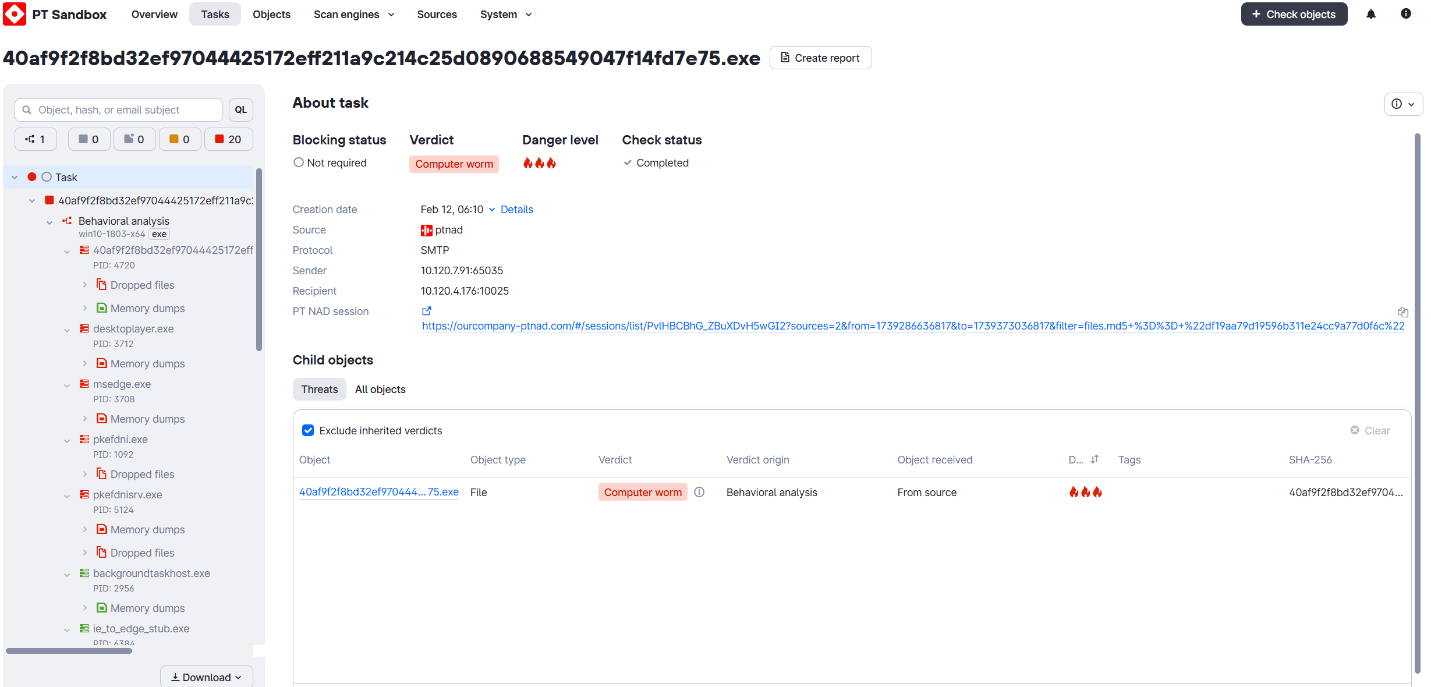Click the notifications bell icon
The width and height of the screenshot is (1431, 687).
[x=1371, y=14]
